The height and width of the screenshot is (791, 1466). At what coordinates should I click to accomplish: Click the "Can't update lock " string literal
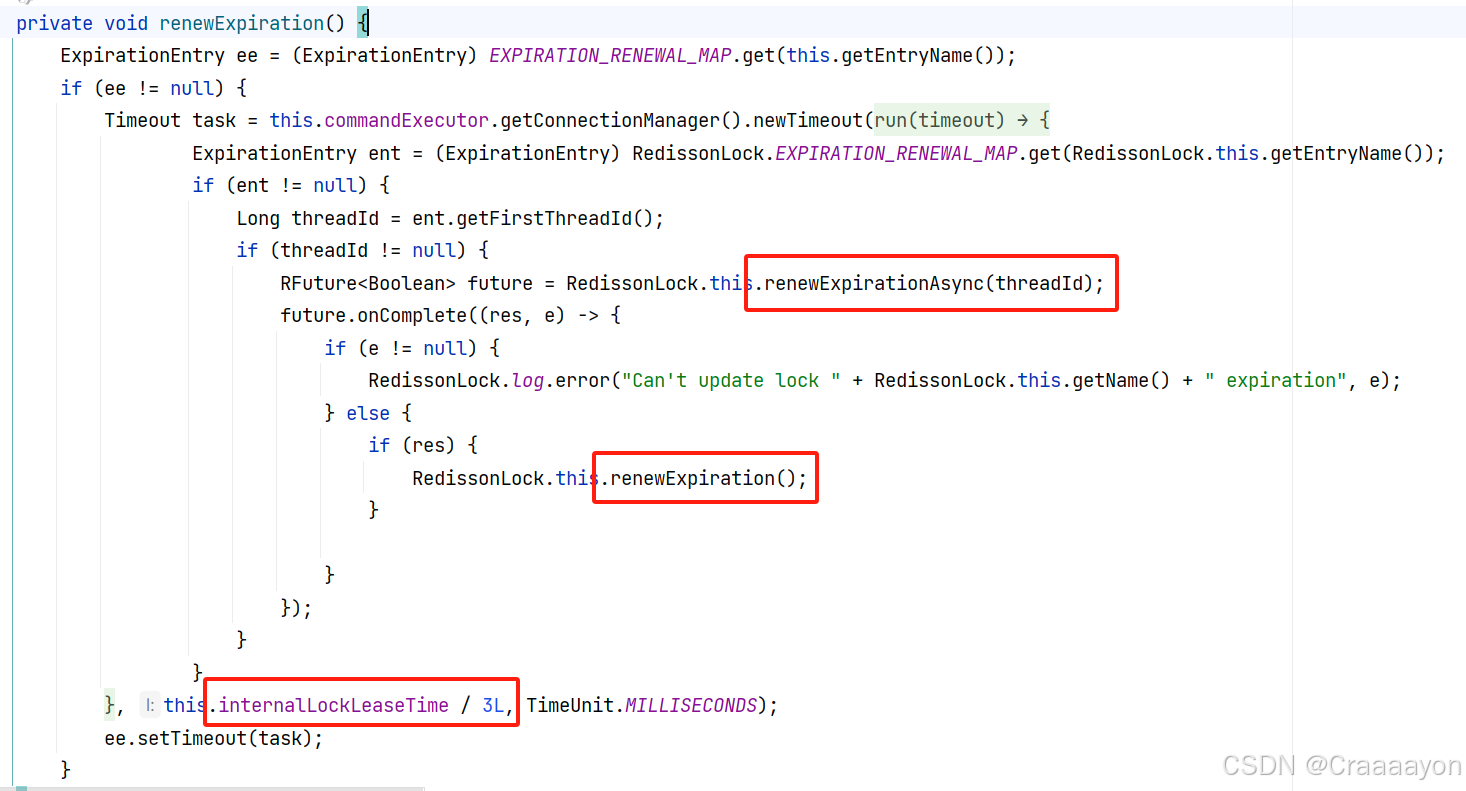[731, 380]
